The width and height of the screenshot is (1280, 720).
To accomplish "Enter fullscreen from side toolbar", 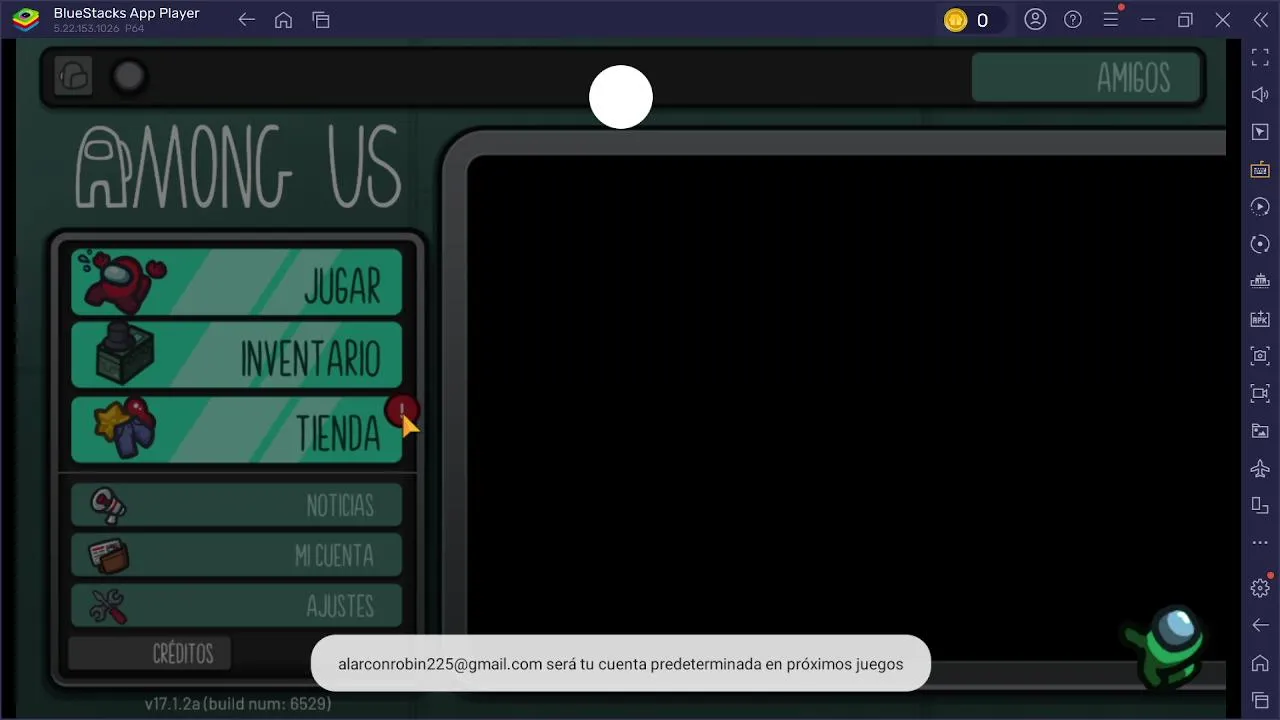I will click(1260, 58).
